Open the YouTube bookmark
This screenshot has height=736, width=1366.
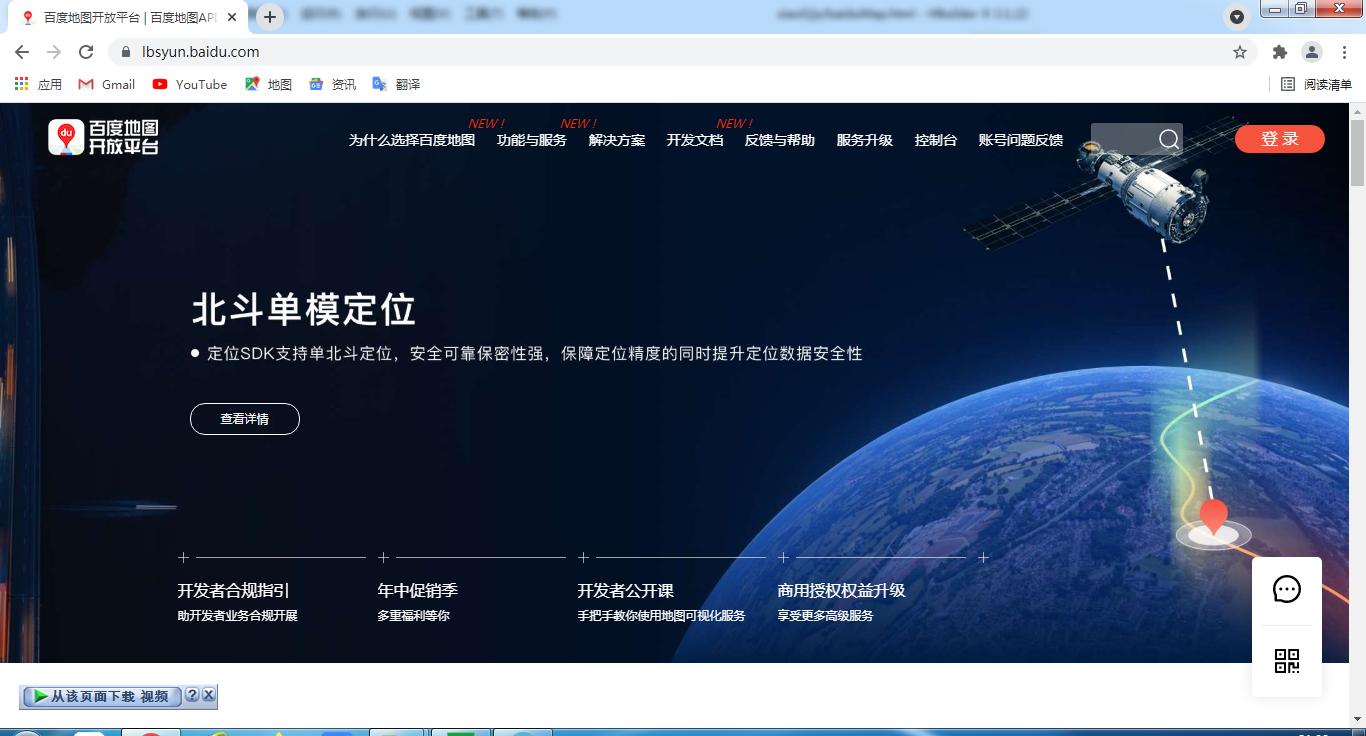(x=190, y=85)
